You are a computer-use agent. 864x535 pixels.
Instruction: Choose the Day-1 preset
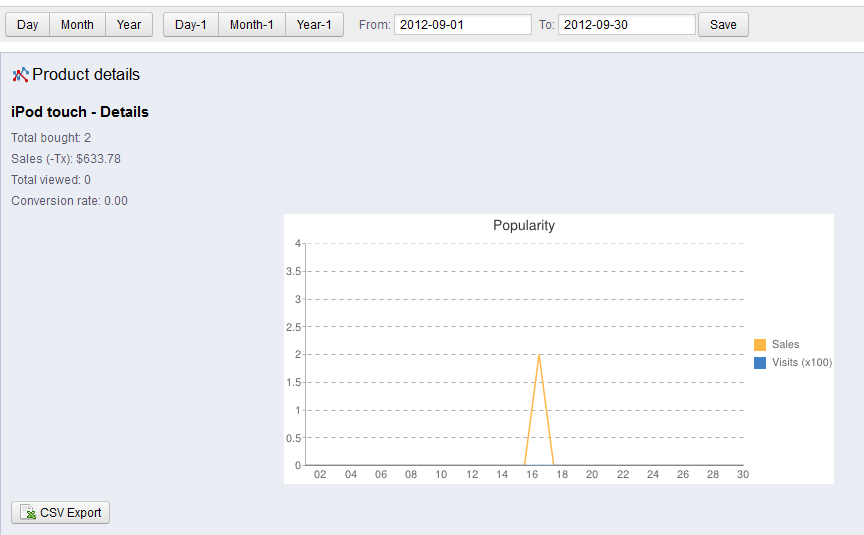pos(191,25)
